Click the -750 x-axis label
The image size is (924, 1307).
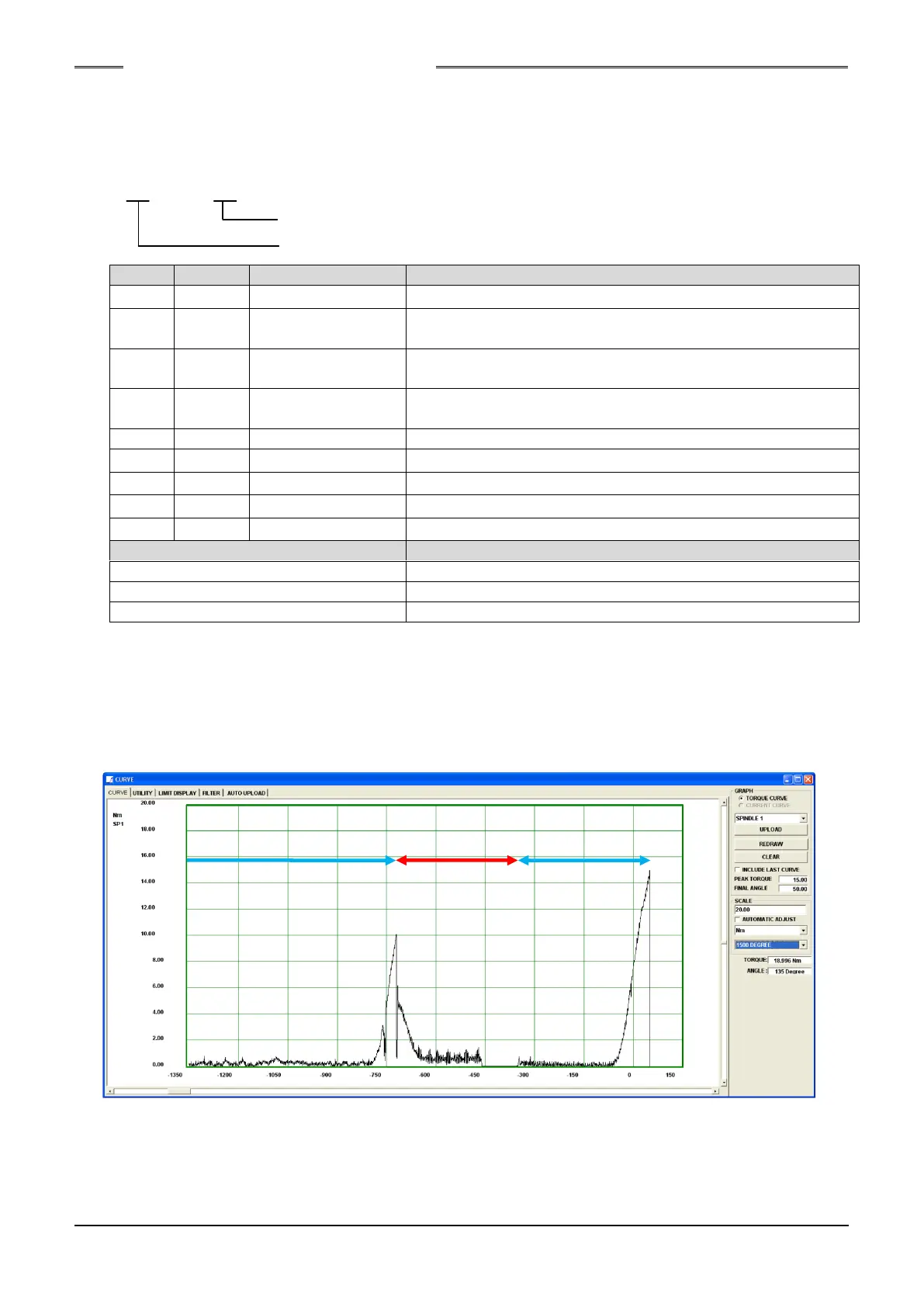375,1075
